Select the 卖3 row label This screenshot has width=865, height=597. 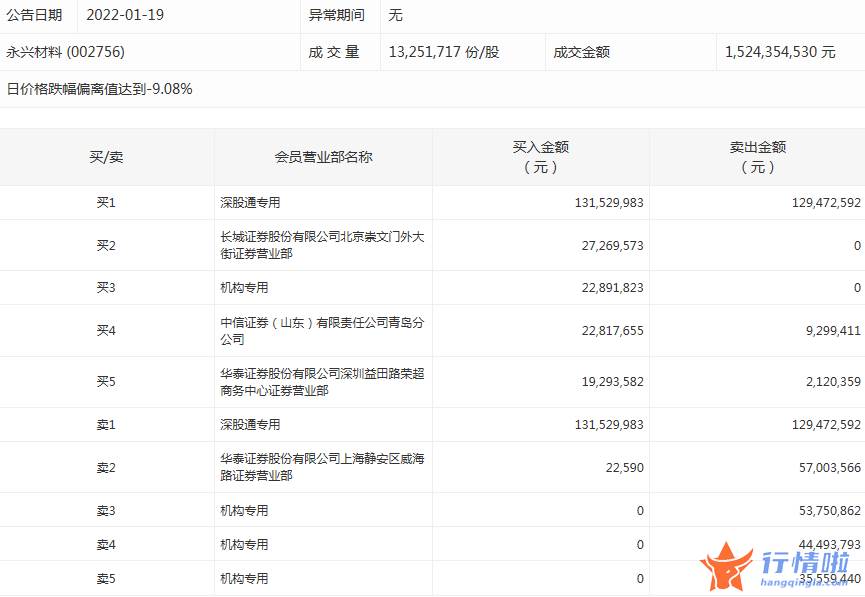106,510
